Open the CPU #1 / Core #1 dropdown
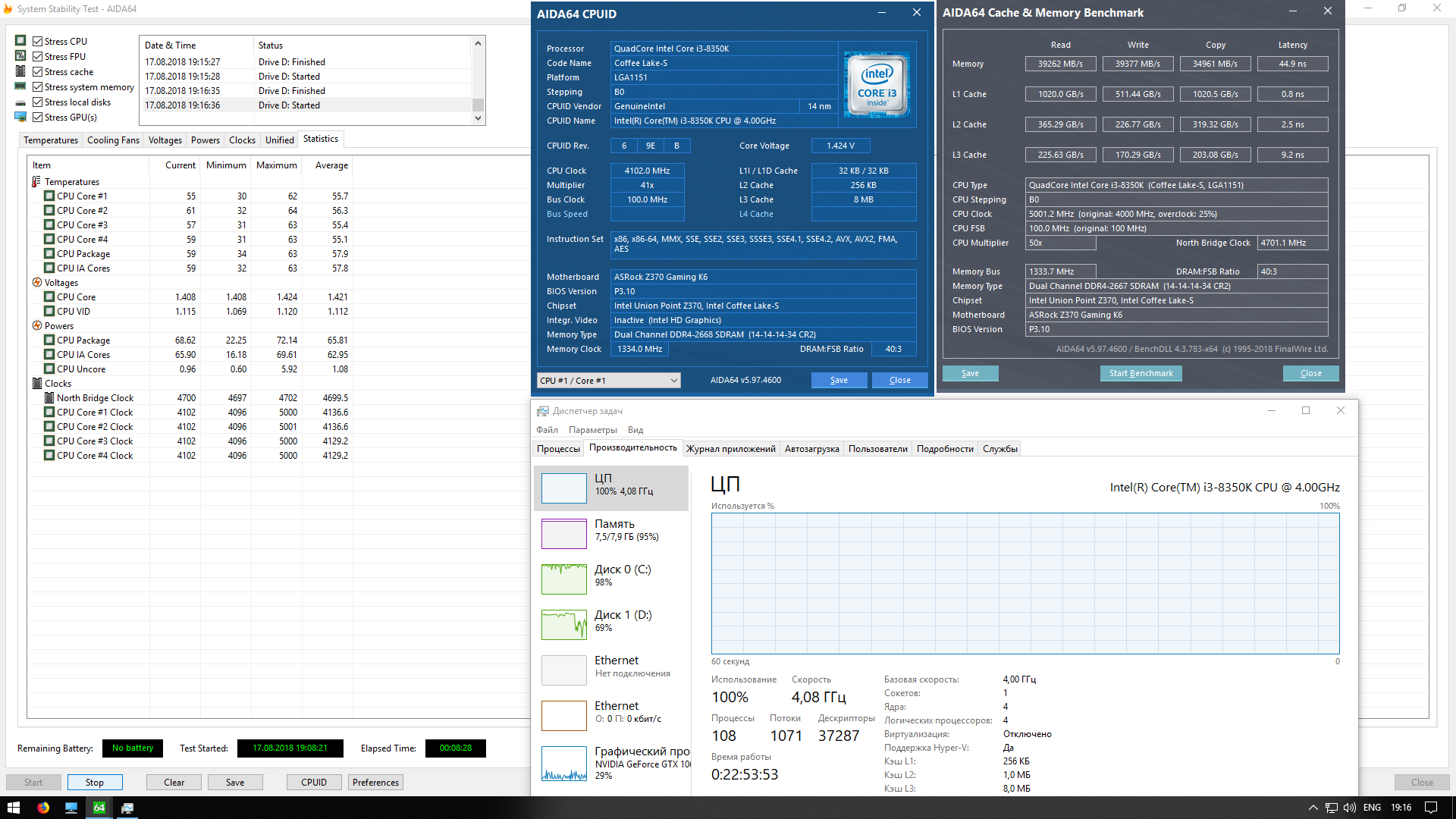Screen dimensions: 1456x819 [608, 381]
